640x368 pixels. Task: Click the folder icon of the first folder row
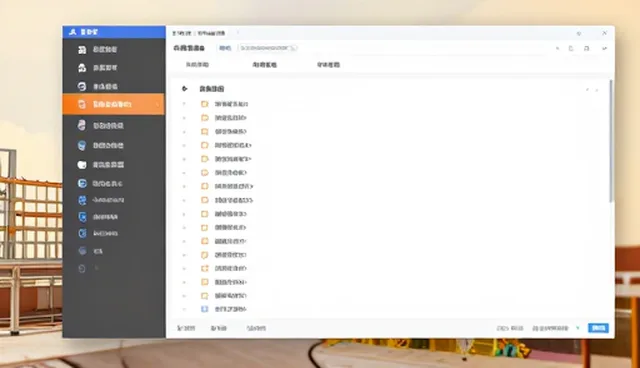(x=205, y=104)
